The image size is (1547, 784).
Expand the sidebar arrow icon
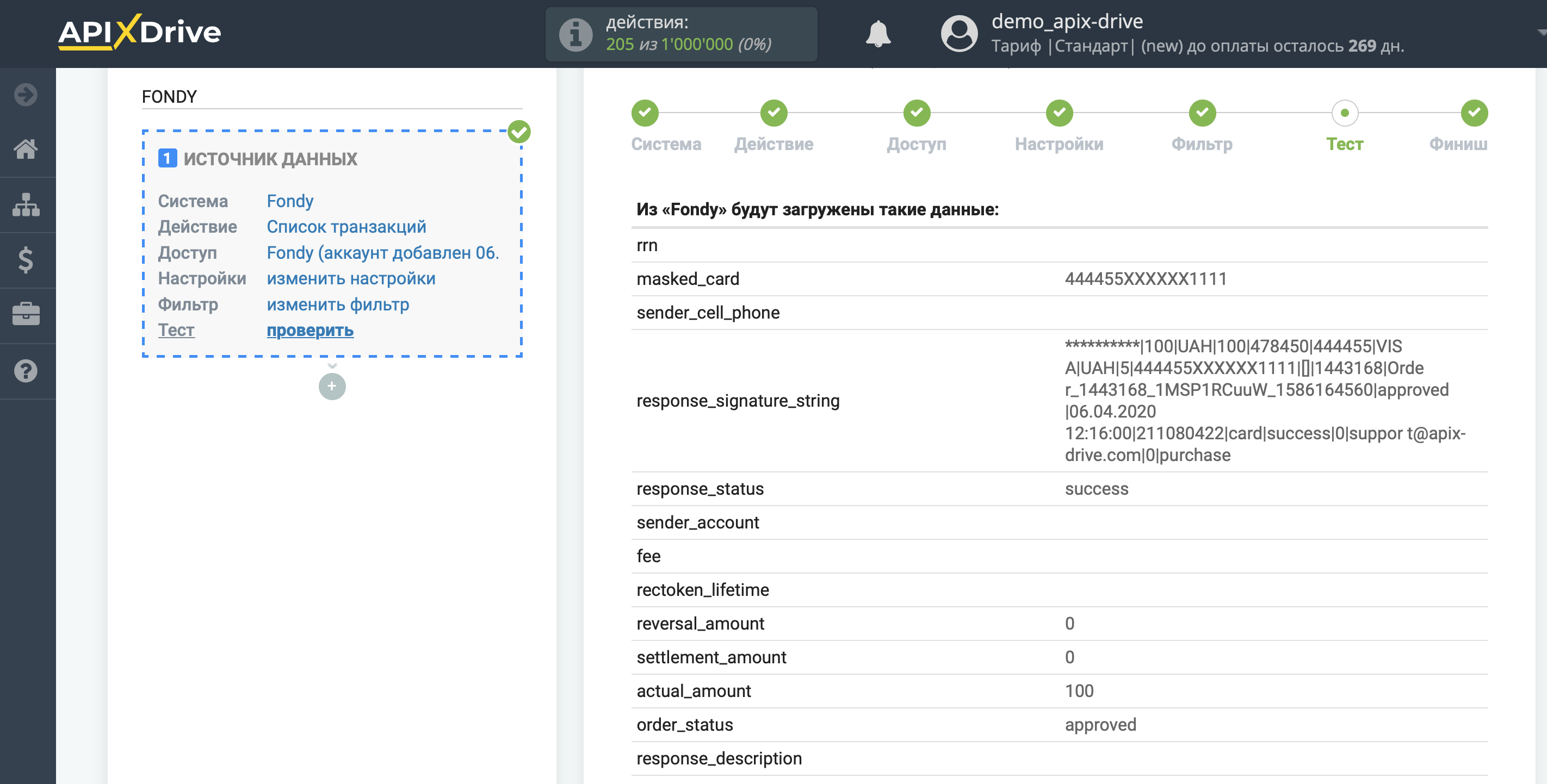26,94
